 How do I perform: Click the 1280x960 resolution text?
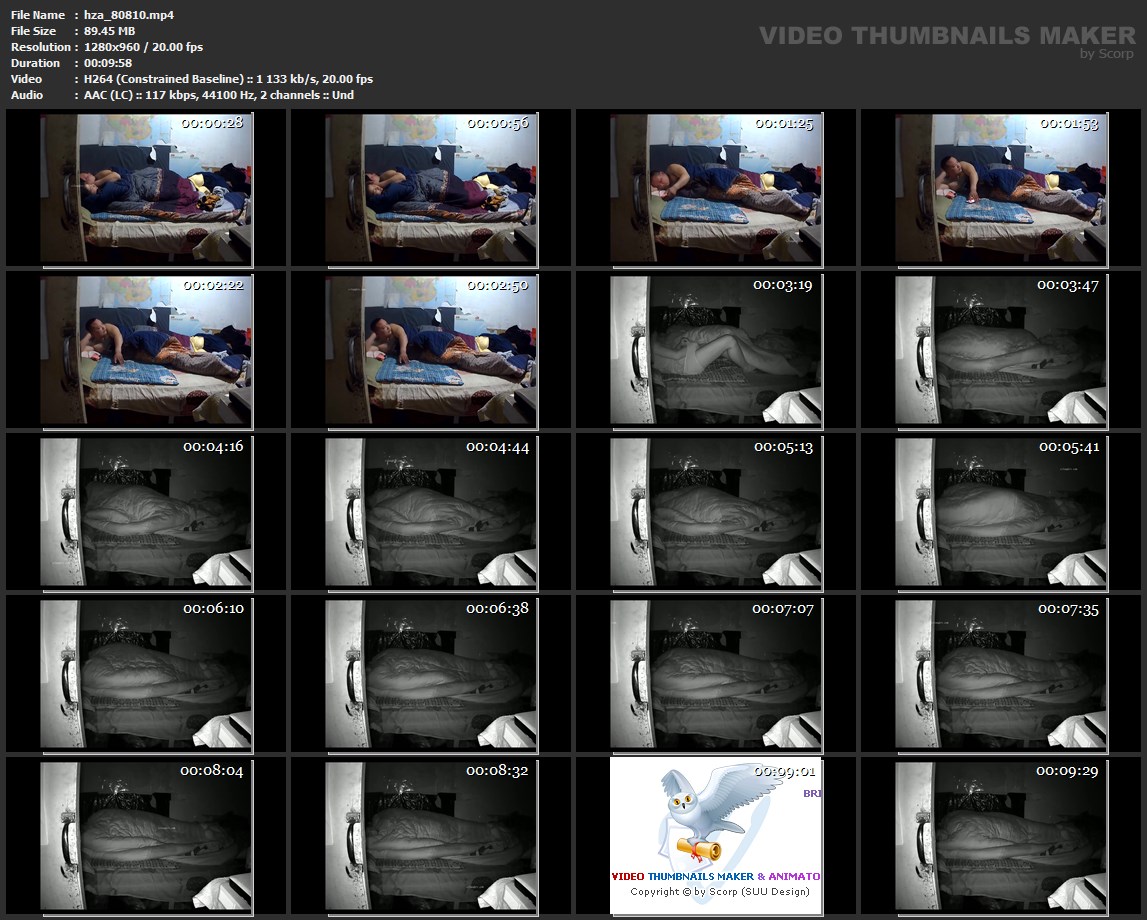tap(110, 47)
